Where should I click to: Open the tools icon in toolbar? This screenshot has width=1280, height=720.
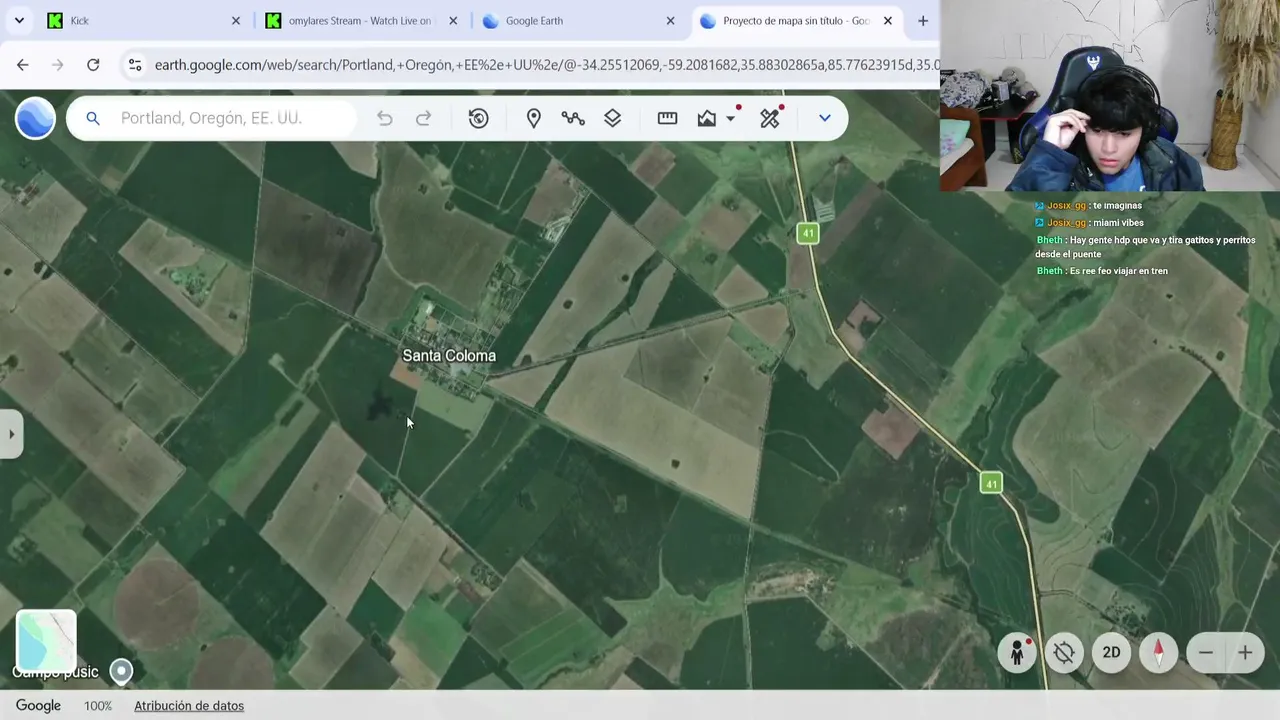tap(770, 118)
